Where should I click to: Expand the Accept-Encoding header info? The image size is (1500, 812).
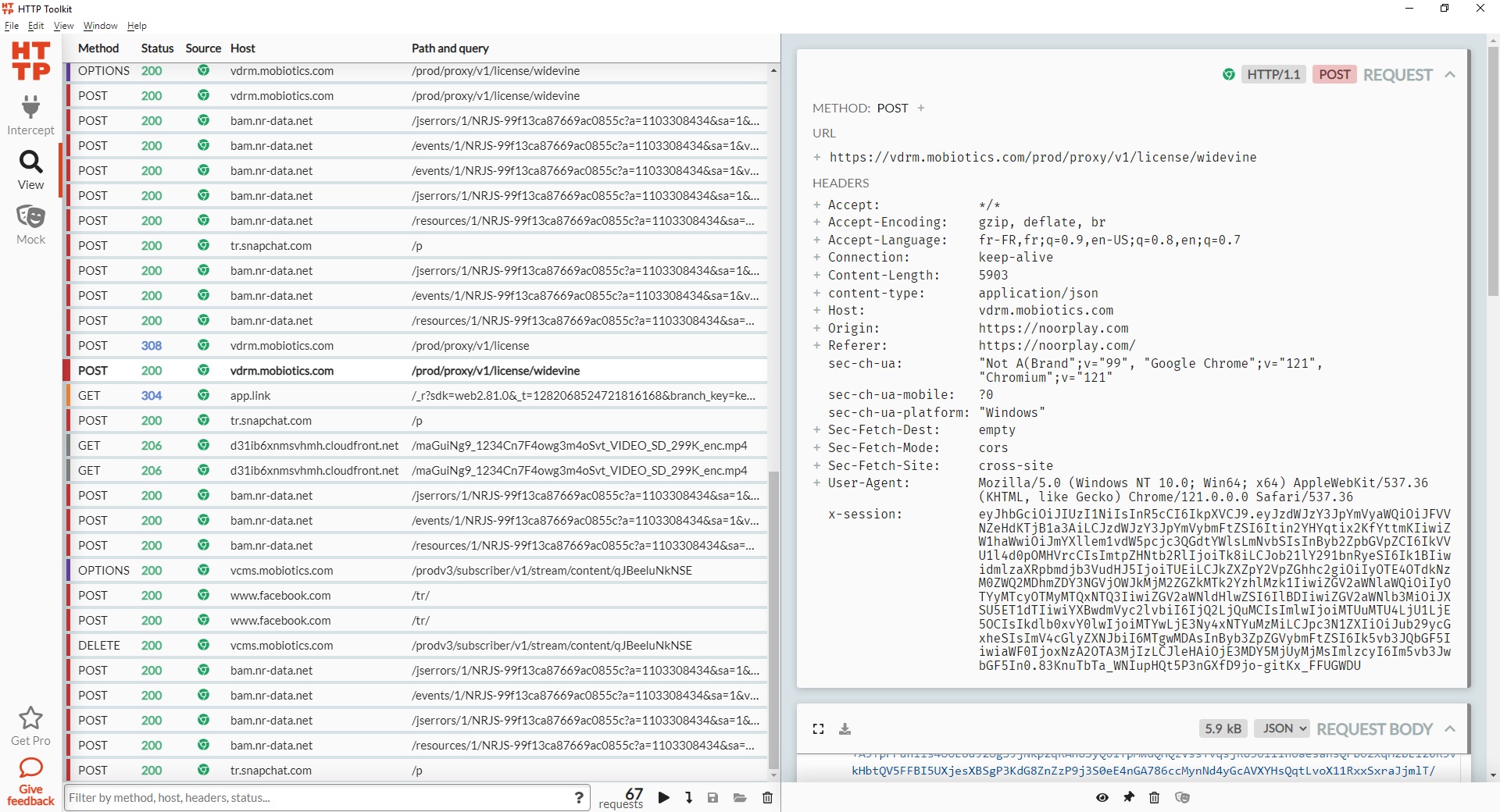coord(817,222)
